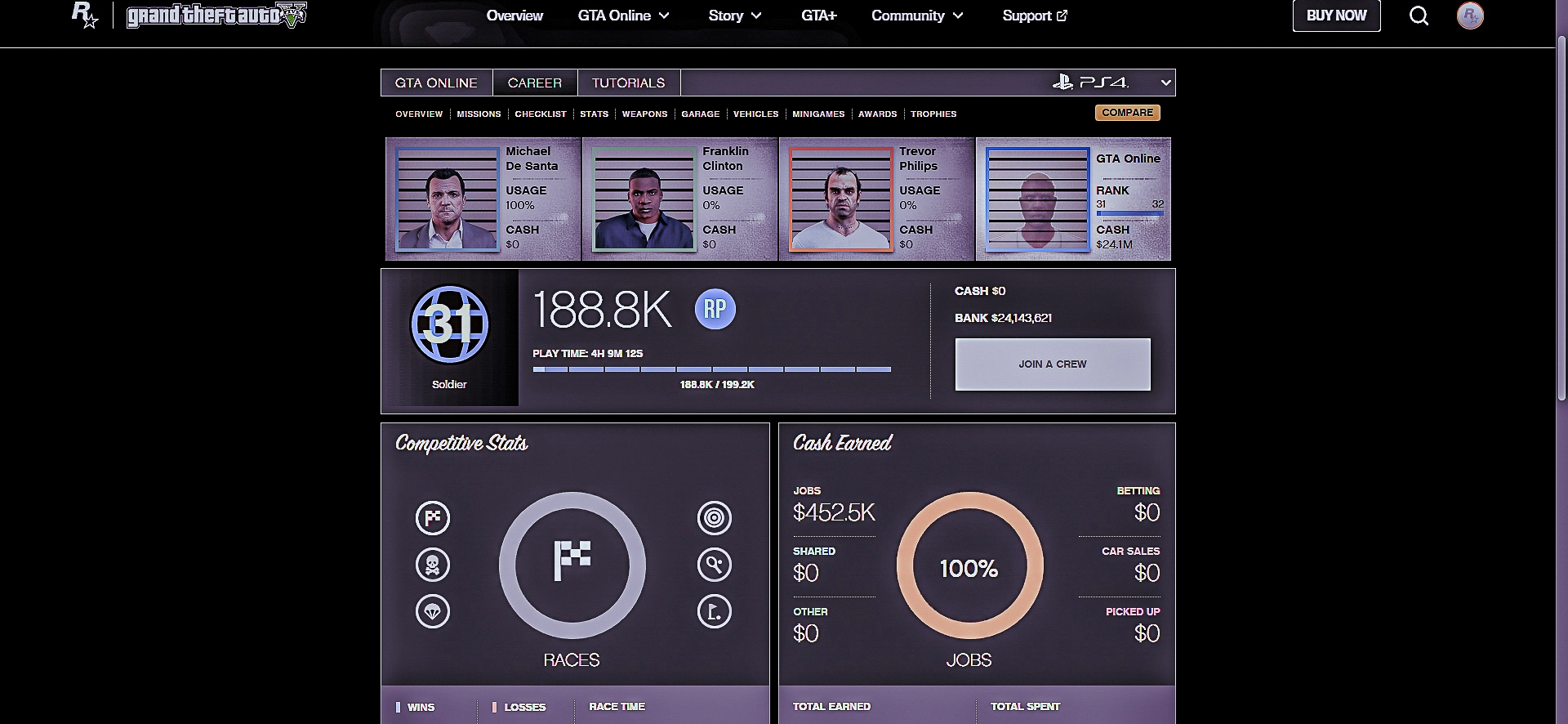Open the Overview nav item
The height and width of the screenshot is (724, 1568).
tap(514, 16)
